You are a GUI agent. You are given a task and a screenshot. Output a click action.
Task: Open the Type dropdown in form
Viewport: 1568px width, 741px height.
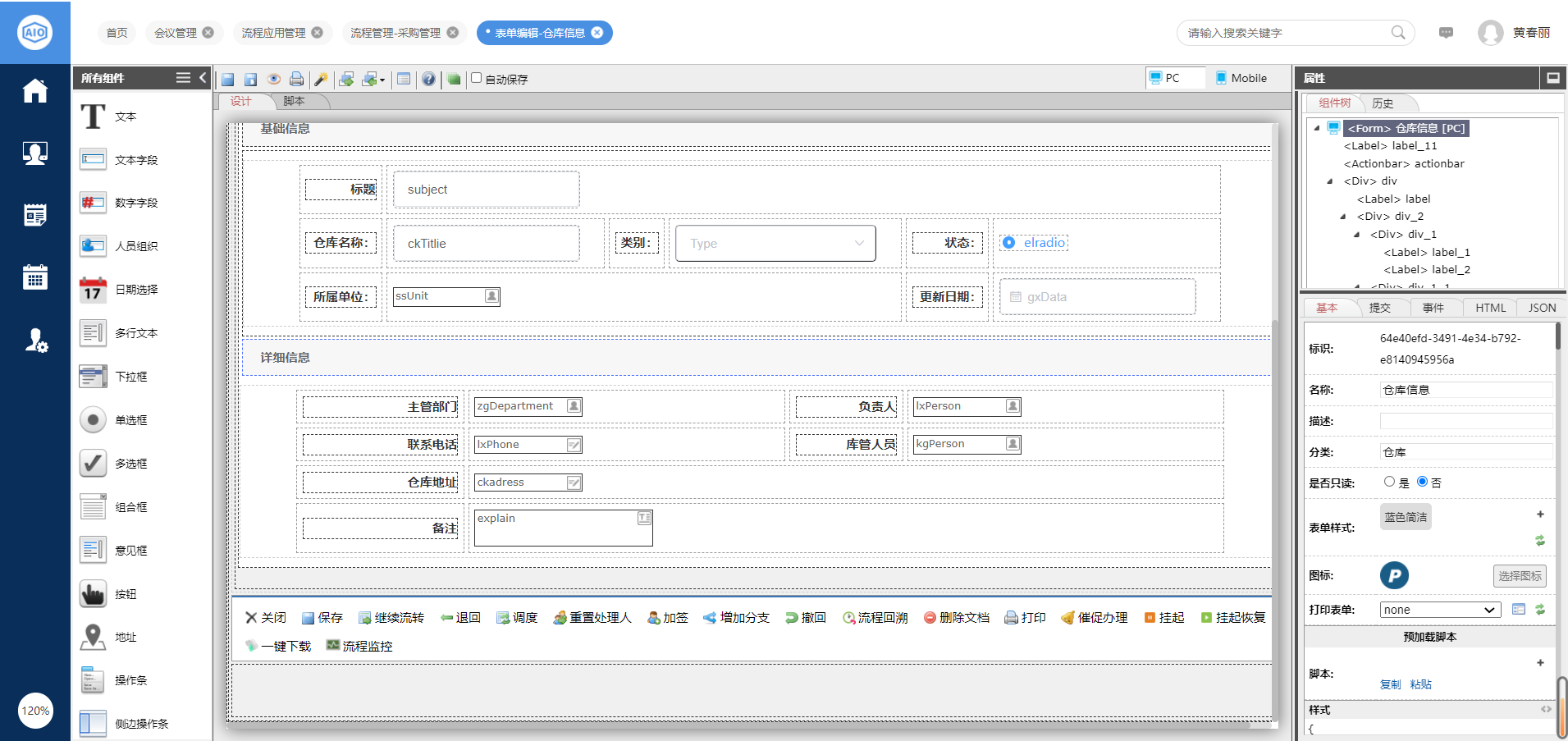point(775,244)
